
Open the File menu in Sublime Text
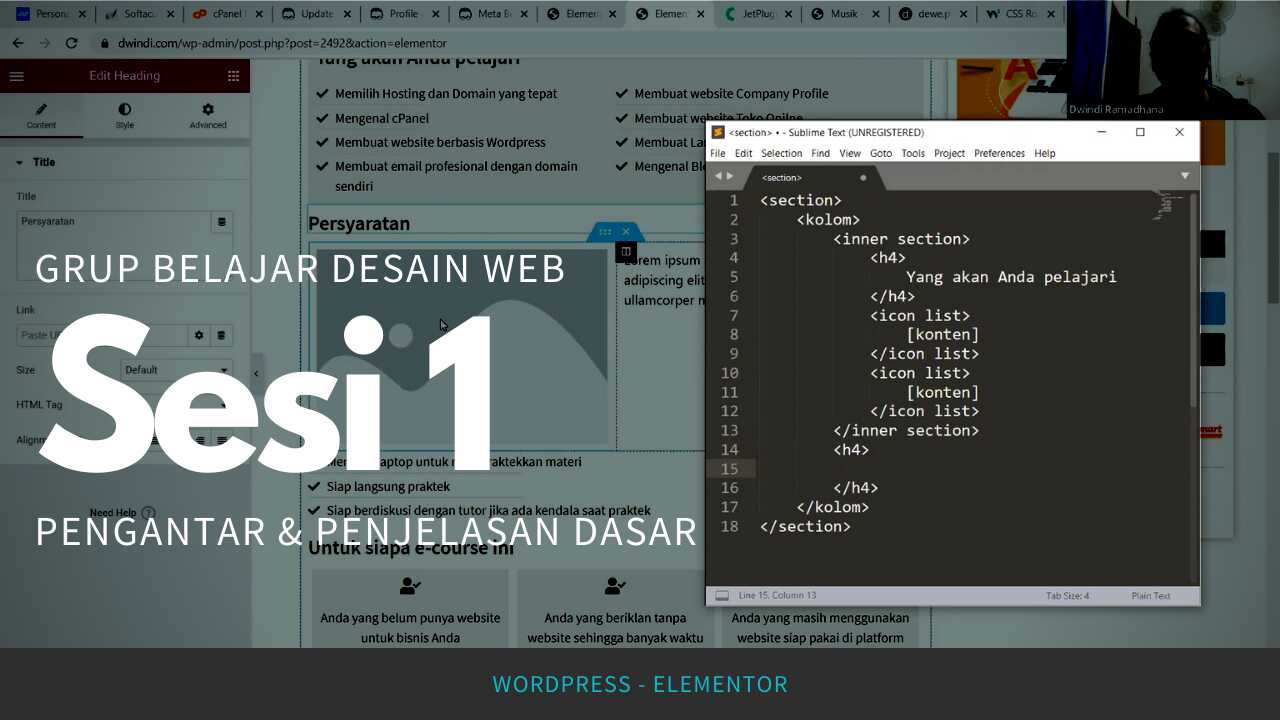click(x=718, y=153)
